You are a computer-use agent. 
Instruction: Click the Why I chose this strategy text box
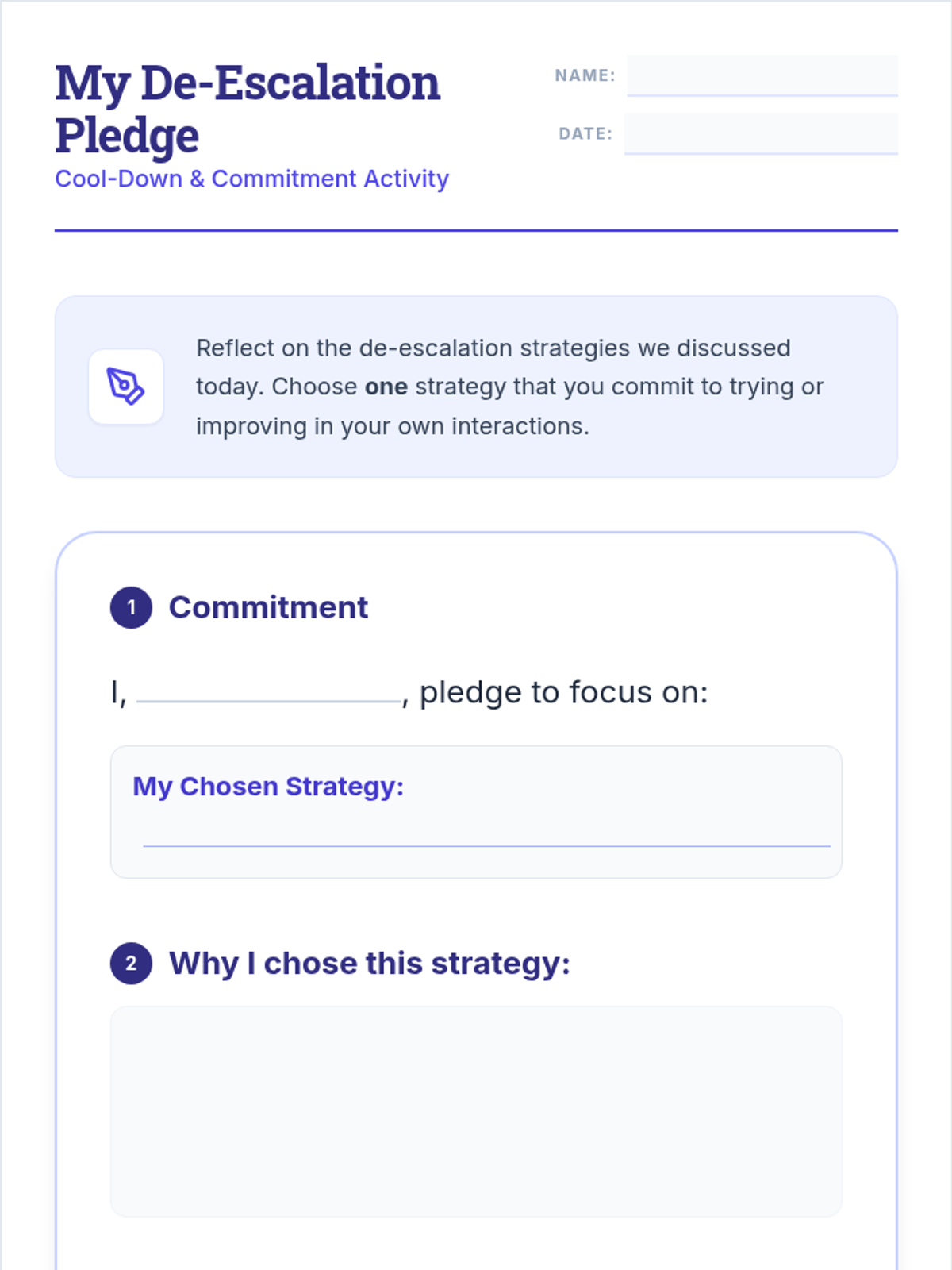point(476,1111)
